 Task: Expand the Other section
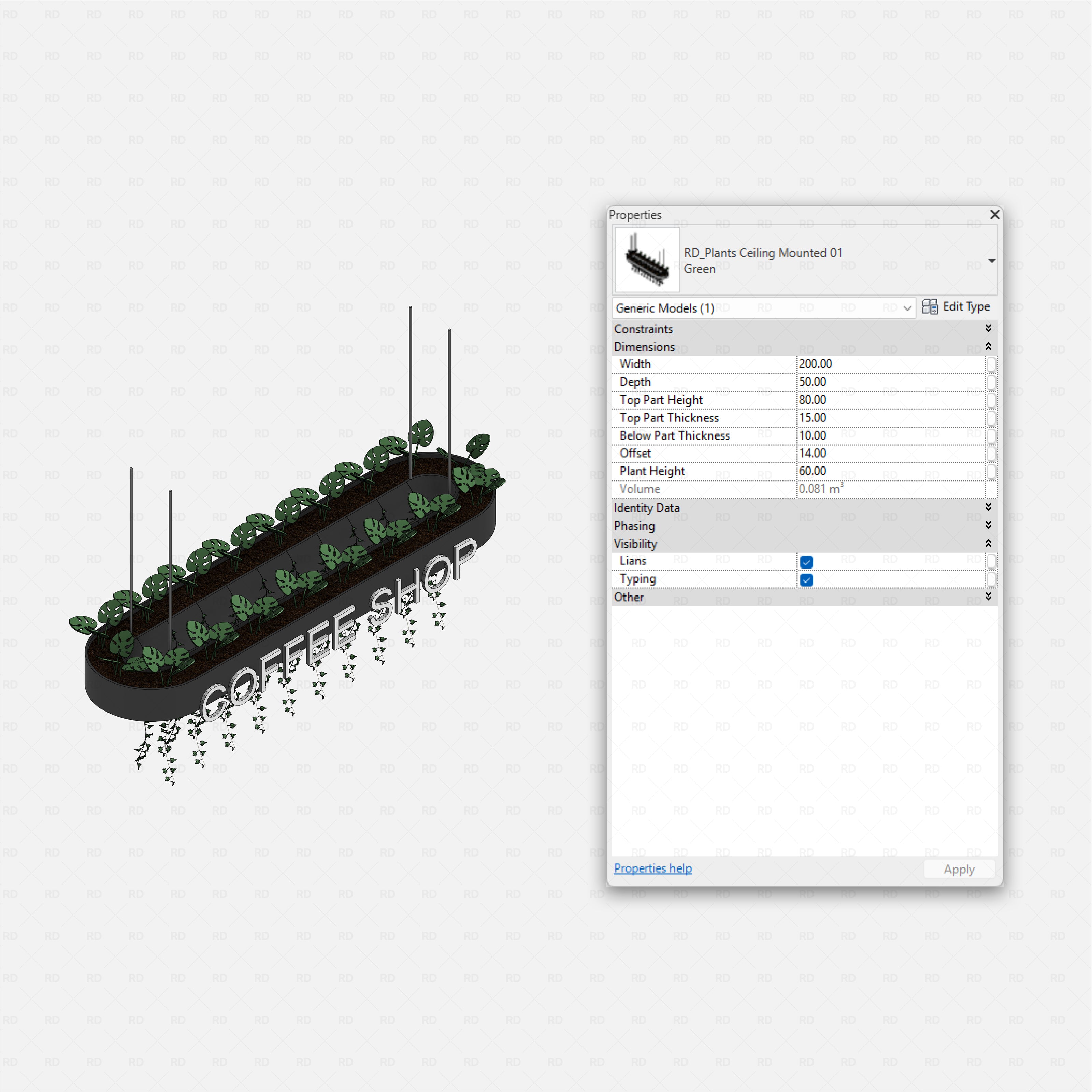pos(988,597)
